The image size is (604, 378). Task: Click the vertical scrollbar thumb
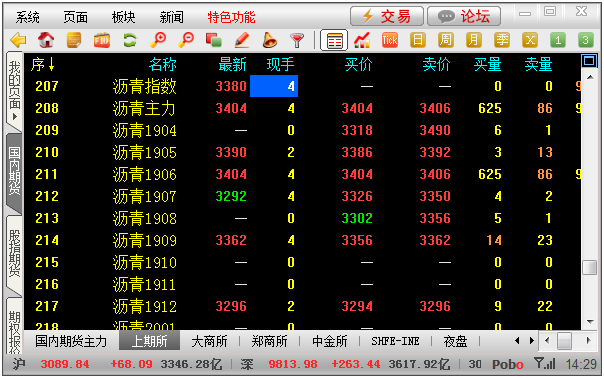[x=589, y=267]
